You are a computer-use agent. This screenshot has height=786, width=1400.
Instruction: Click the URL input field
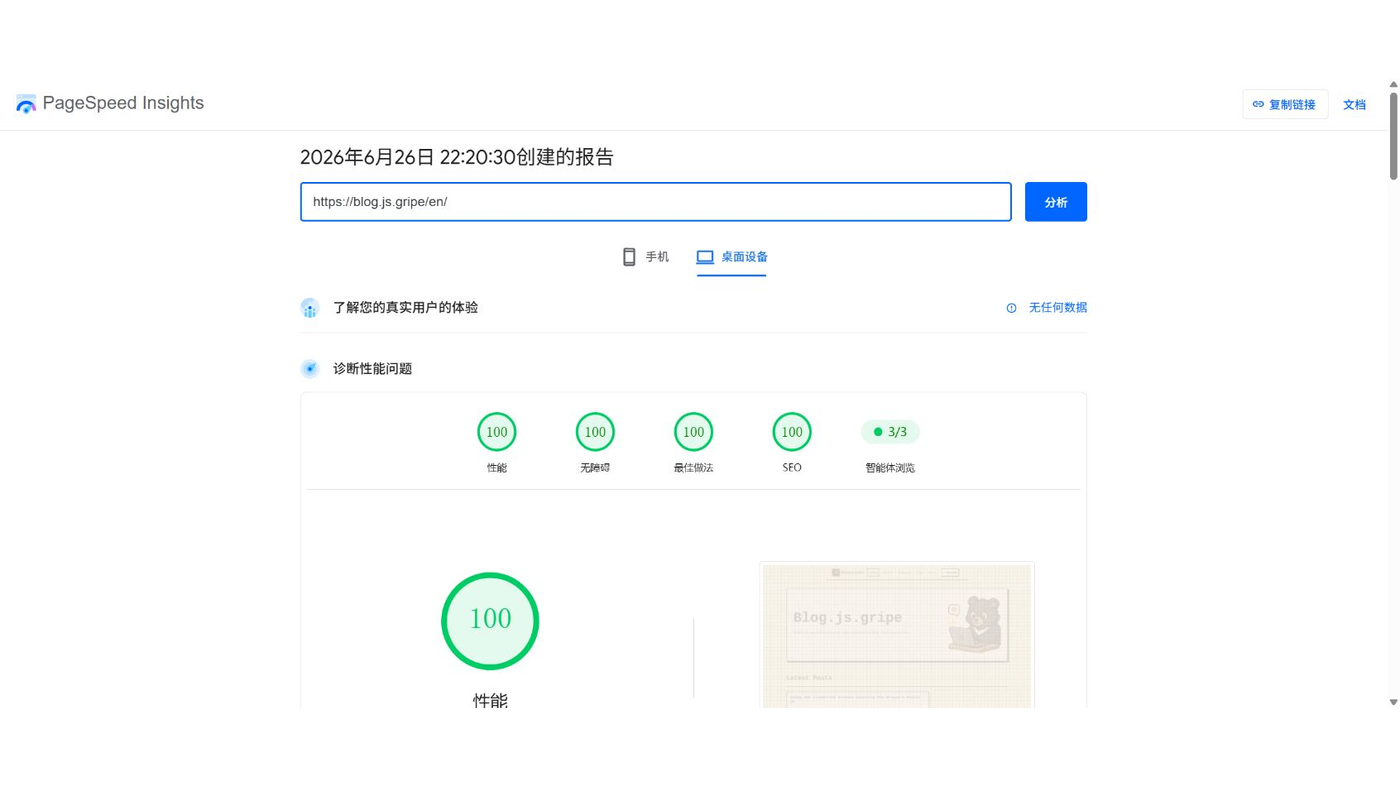pyautogui.click(x=656, y=202)
